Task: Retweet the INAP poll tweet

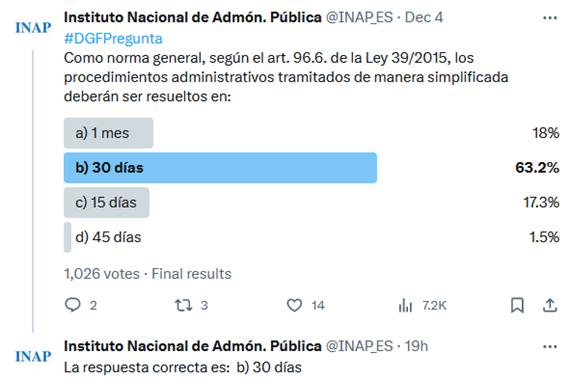Action: 183,305
